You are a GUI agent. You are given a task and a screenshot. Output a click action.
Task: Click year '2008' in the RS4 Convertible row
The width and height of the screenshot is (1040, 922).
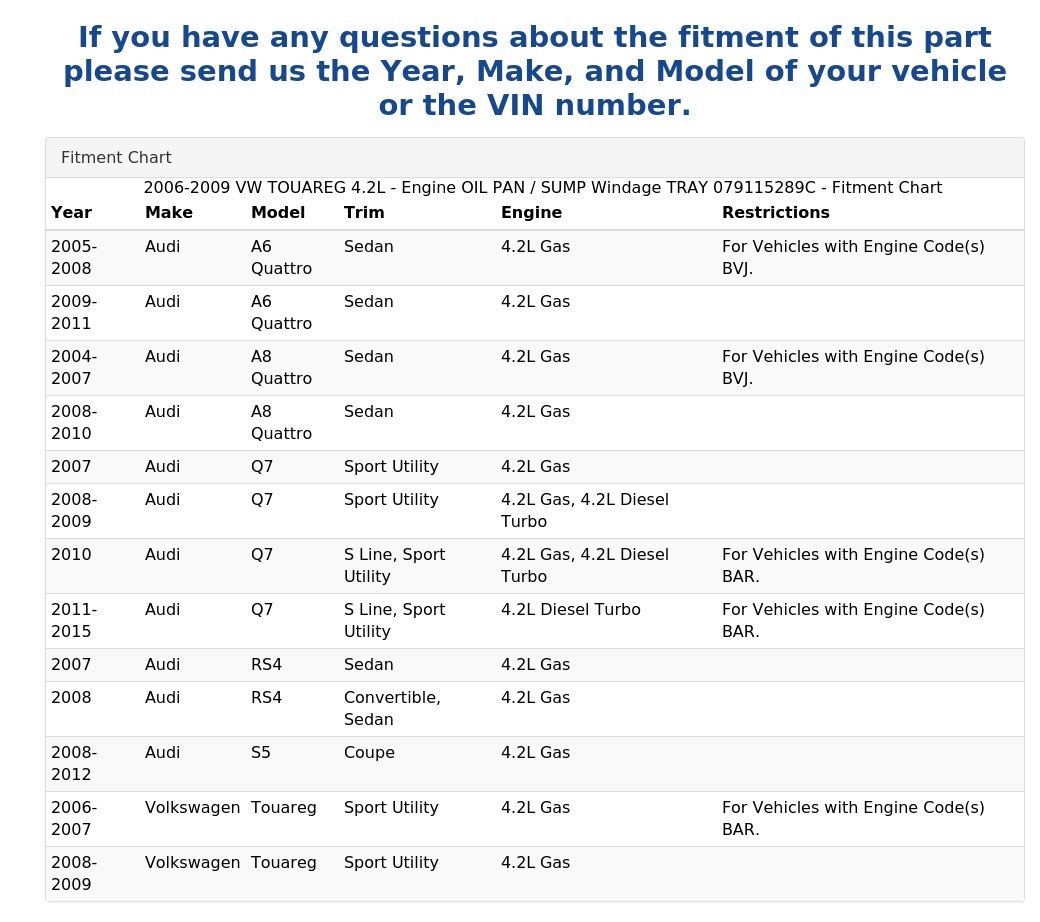71,698
